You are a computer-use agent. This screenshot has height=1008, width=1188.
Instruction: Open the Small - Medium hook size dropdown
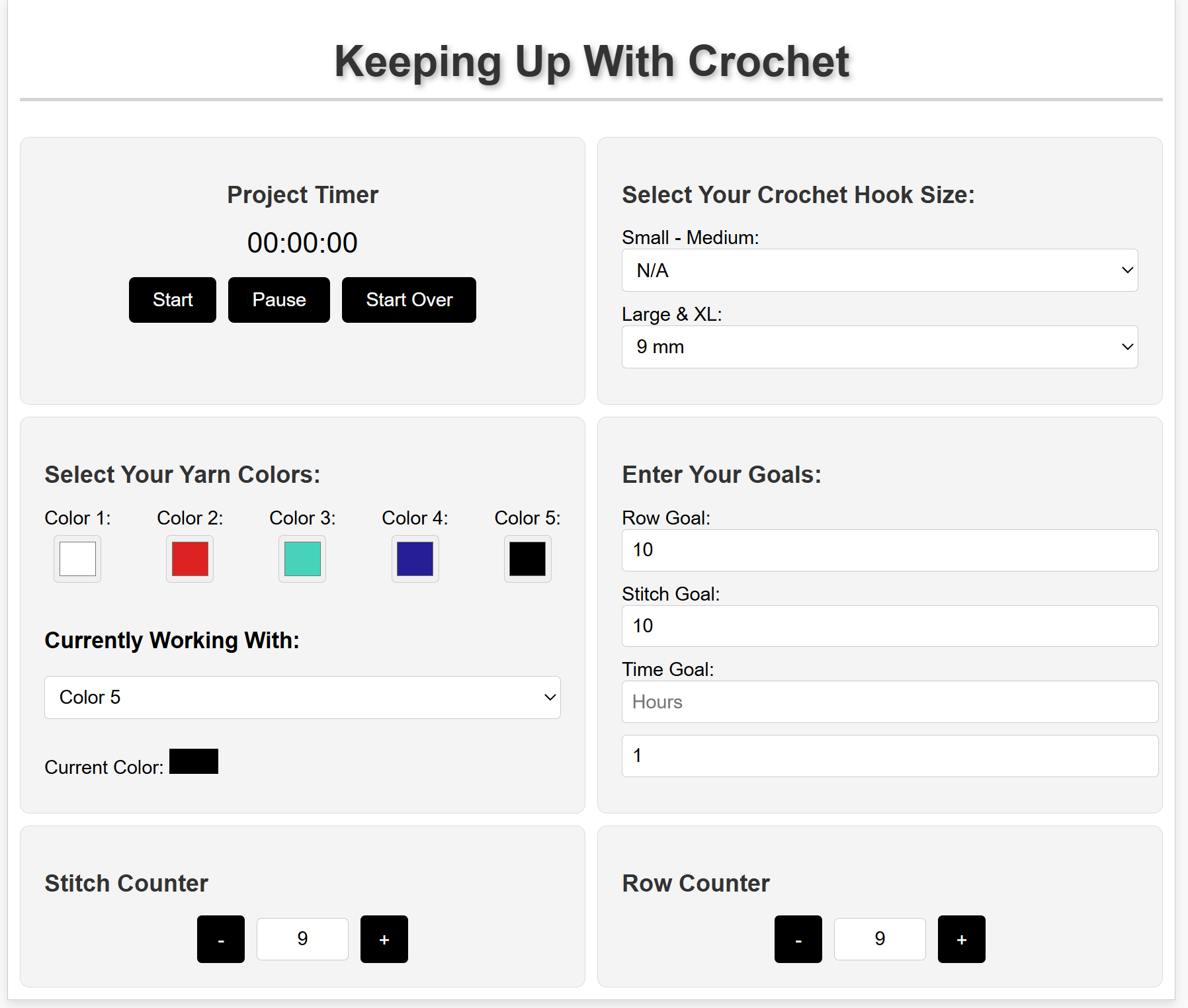pyautogui.click(x=880, y=271)
